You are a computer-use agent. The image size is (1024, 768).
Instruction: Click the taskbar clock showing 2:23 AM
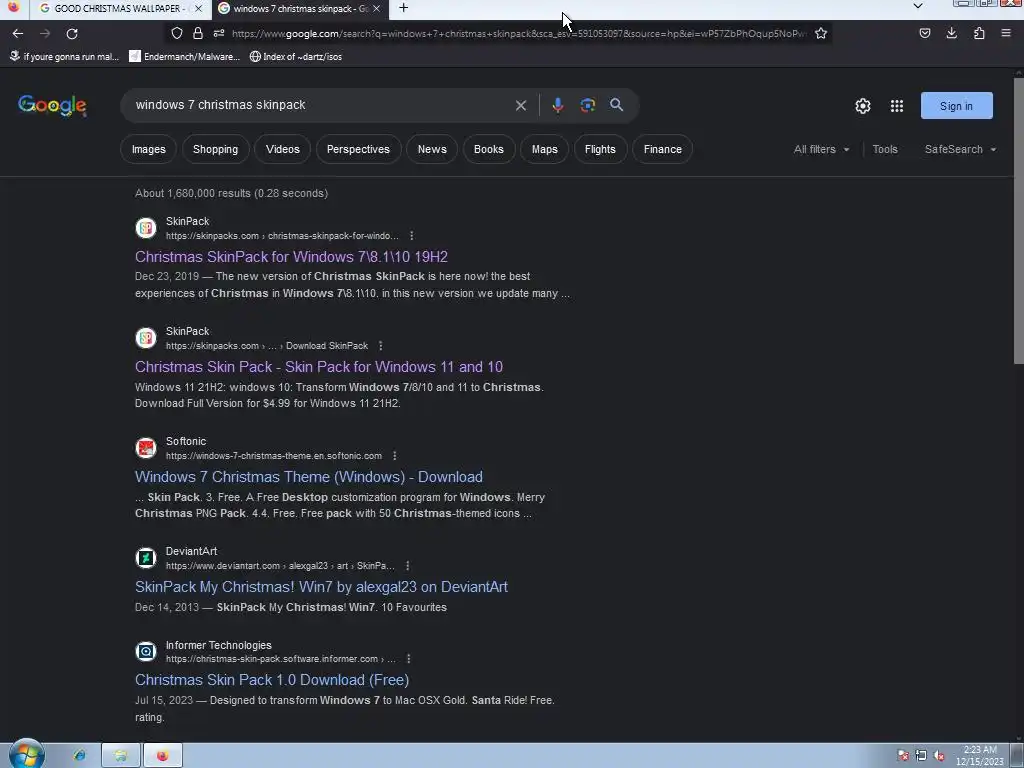[x=980, y=756]
